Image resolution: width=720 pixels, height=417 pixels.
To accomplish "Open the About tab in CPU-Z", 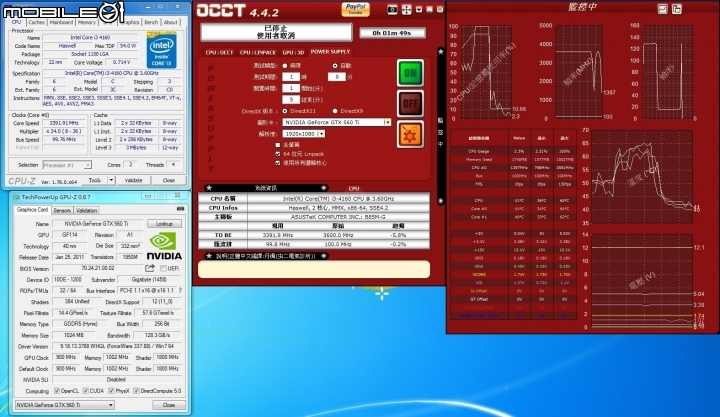I will [x=170, y=22].
